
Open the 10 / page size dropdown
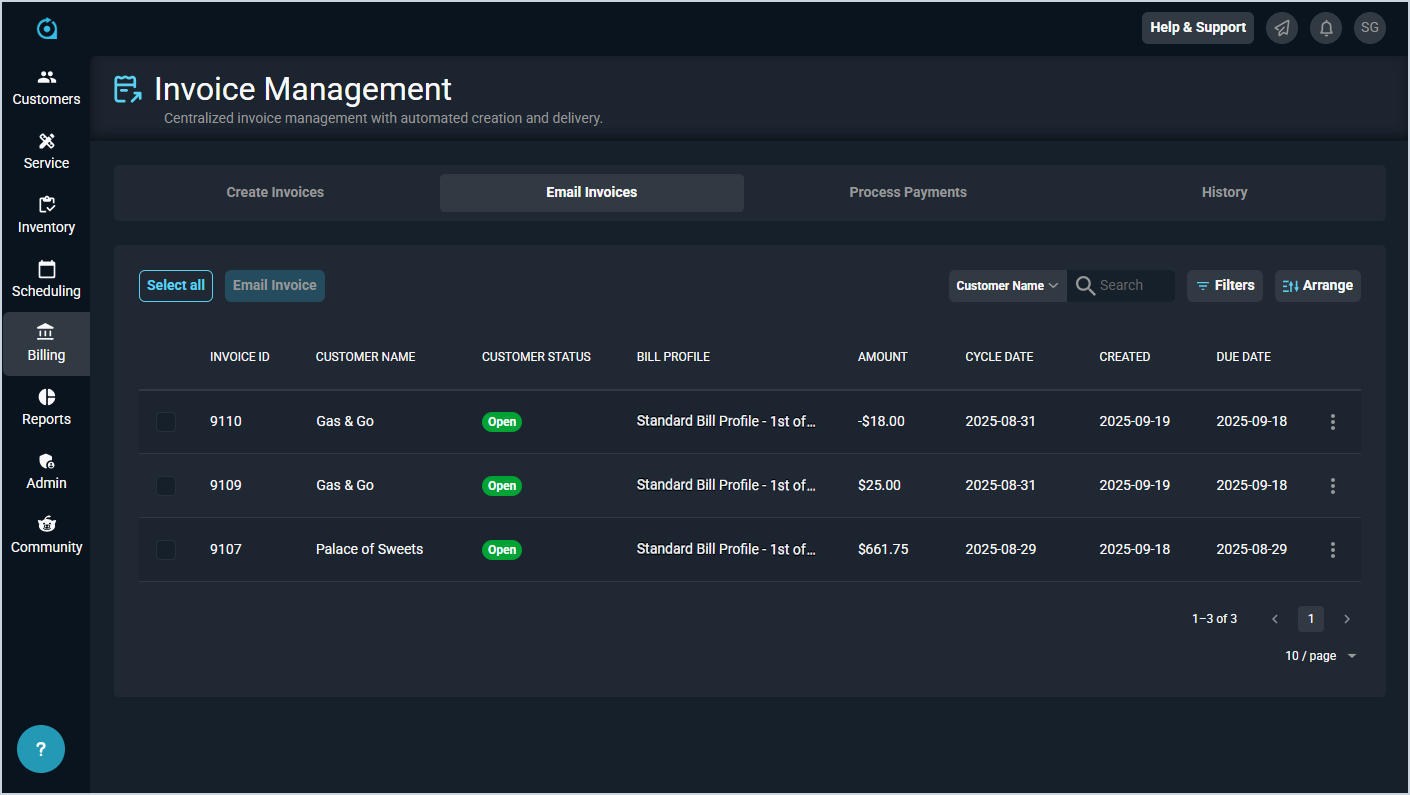pyautogui.click(x=1320, y=656)
